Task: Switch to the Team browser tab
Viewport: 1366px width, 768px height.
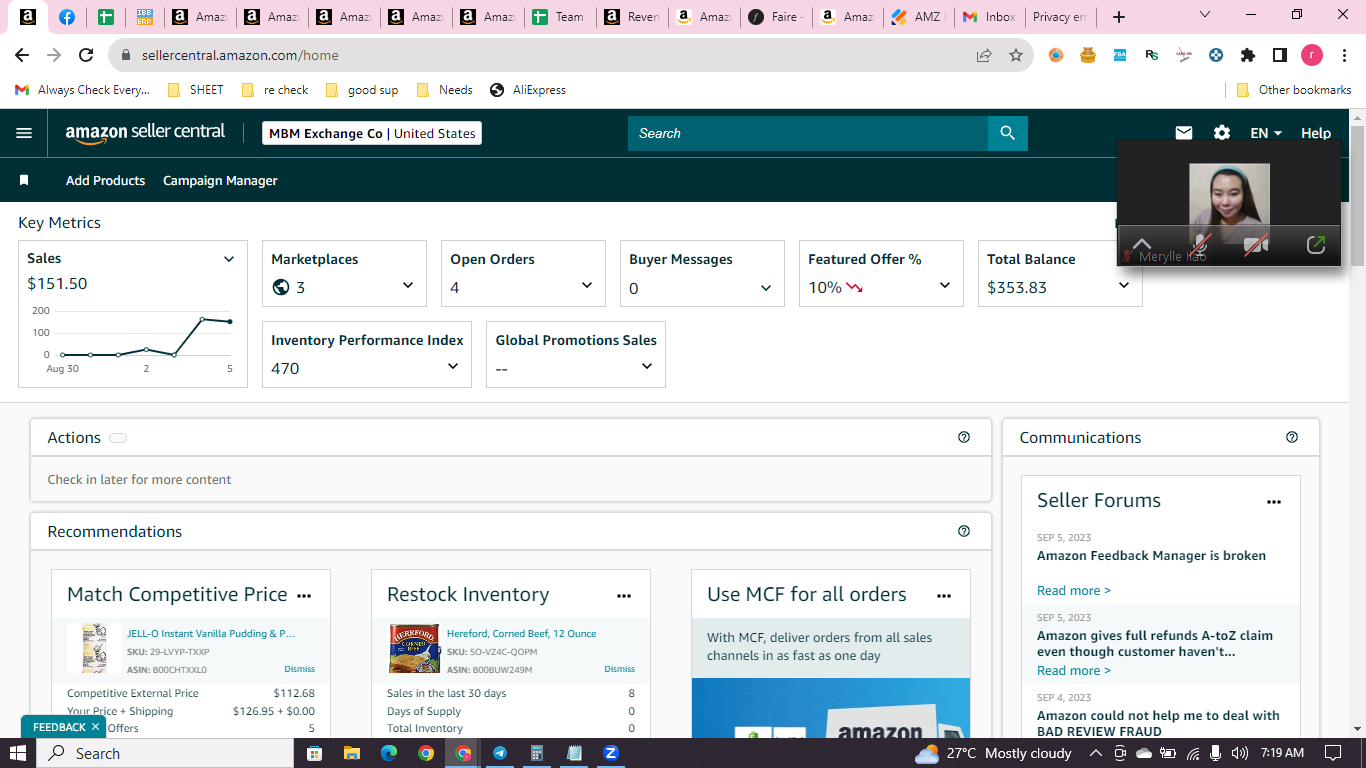Action: [558, 17]
